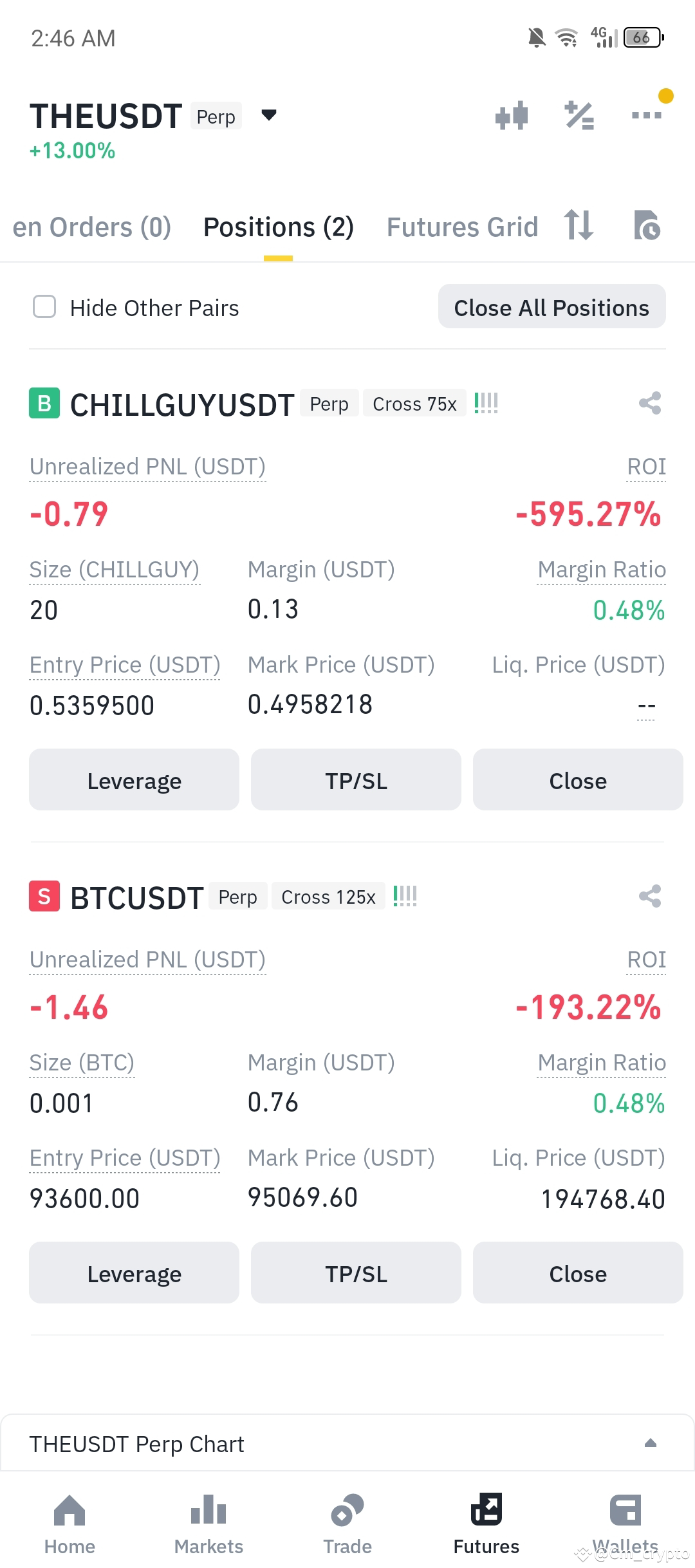Open the THEUSDT pair dropdown arrow

(x=269, y=115)
